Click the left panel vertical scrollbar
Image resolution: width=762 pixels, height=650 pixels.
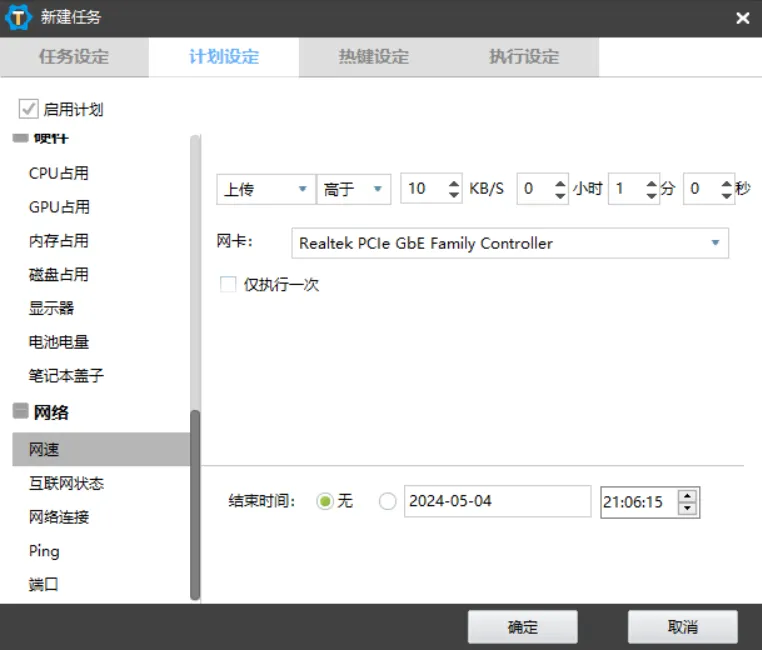click(x=195, y=500)
